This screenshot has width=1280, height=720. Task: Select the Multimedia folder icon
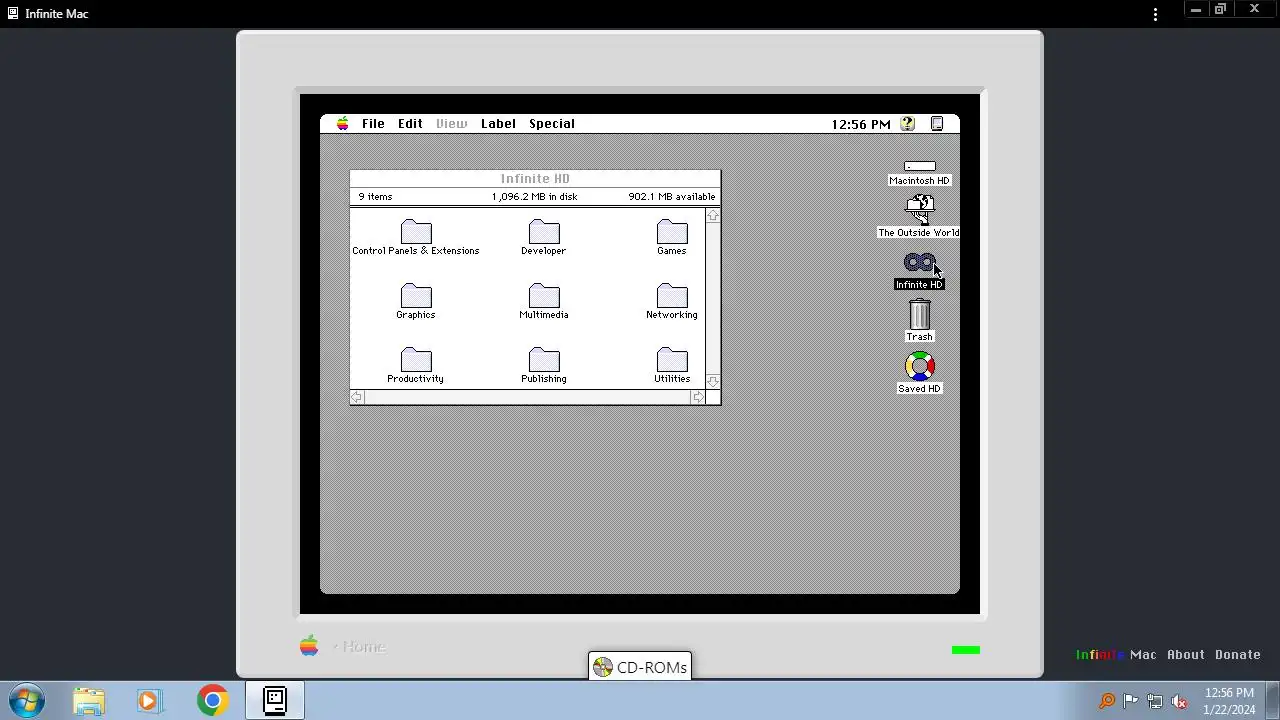point(544,296)
